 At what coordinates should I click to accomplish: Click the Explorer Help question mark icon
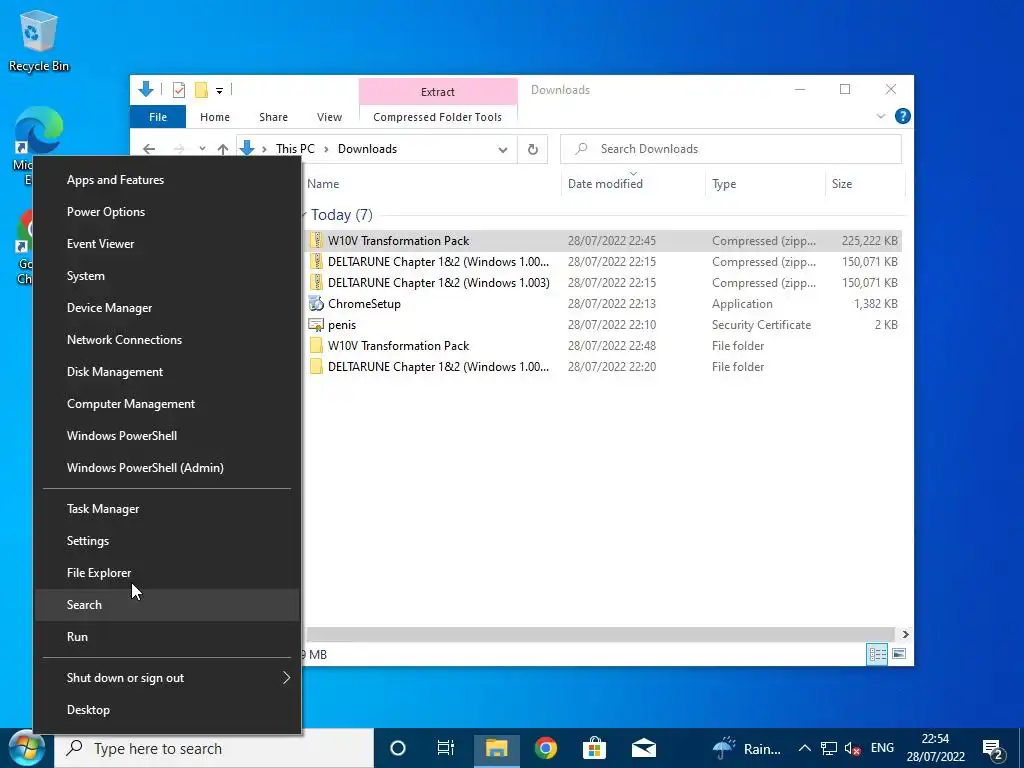903,116
